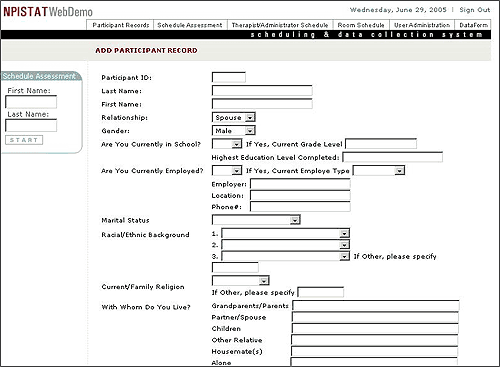This screenshot has width=500, height=367.
Task: Select the Employer text field
Action: coord(300,184)
